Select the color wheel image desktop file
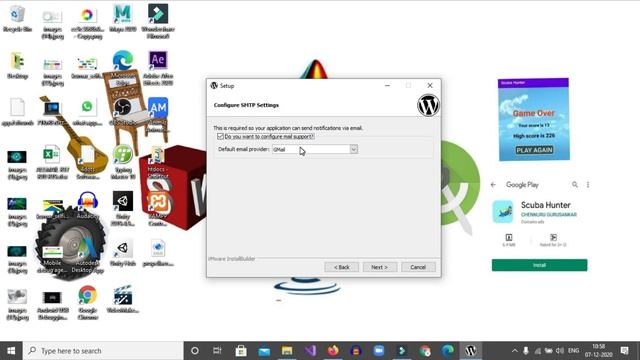This screenshot has width=640, height=360. click(87, 22)
